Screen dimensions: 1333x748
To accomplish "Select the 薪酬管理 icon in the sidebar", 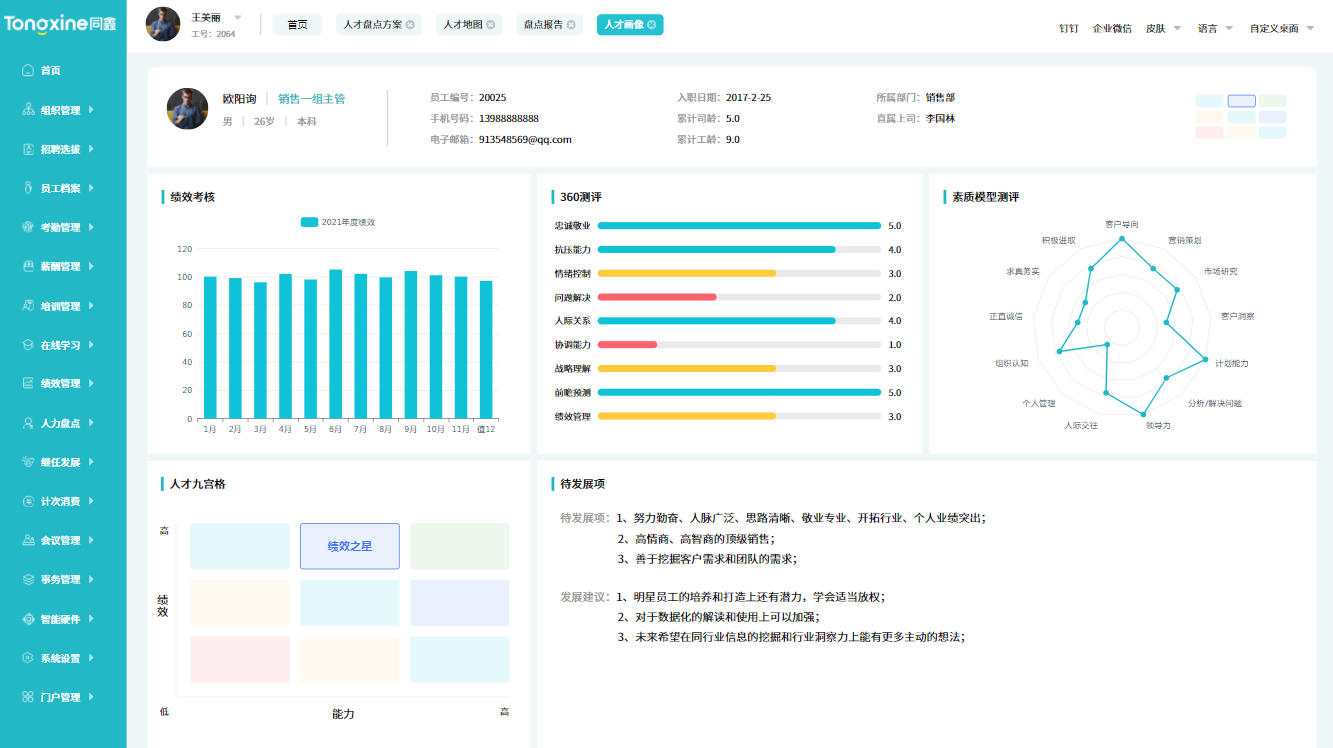I will [x=25, y=265].
